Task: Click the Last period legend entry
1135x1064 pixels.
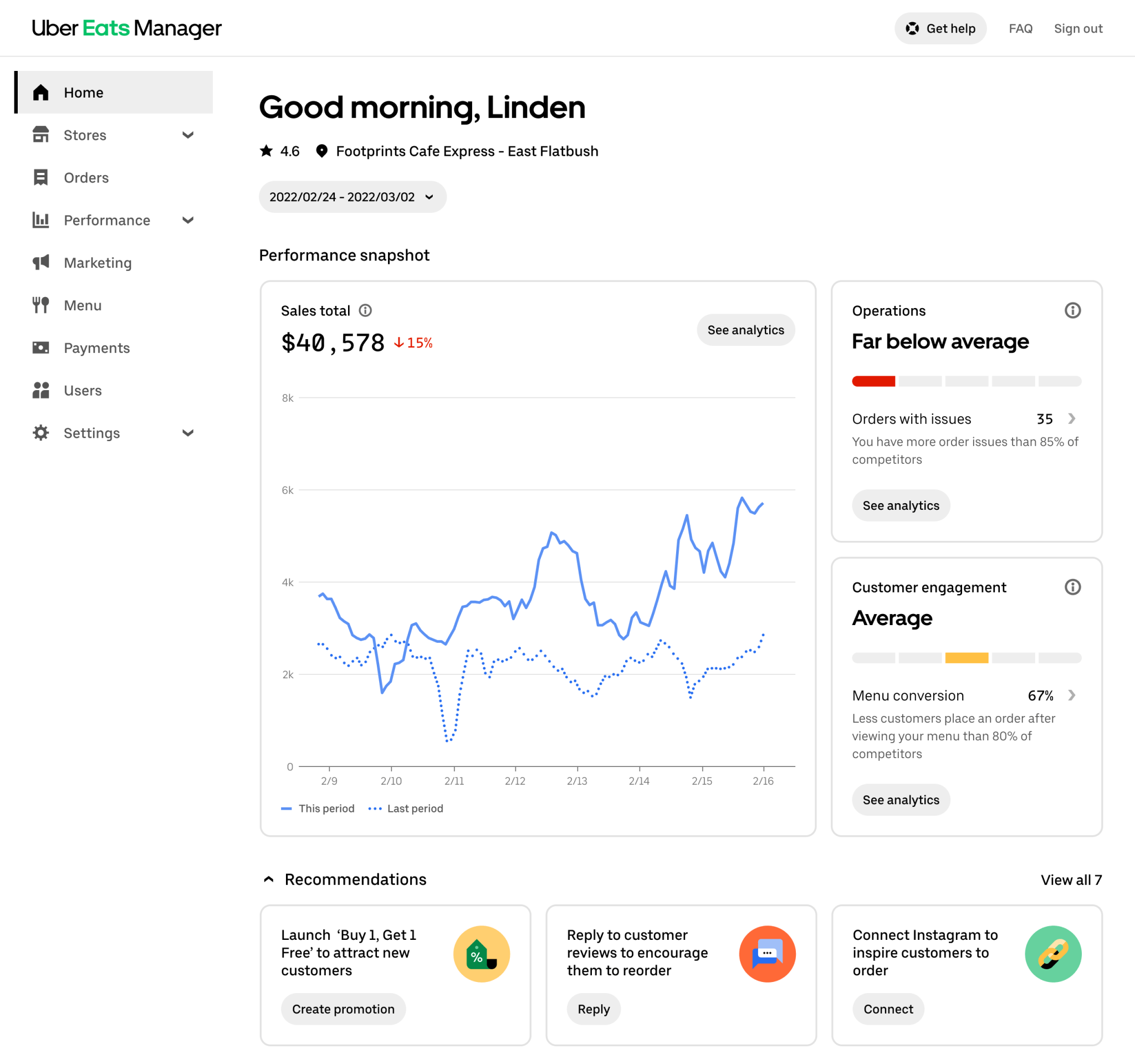Action: coord(406,809)
